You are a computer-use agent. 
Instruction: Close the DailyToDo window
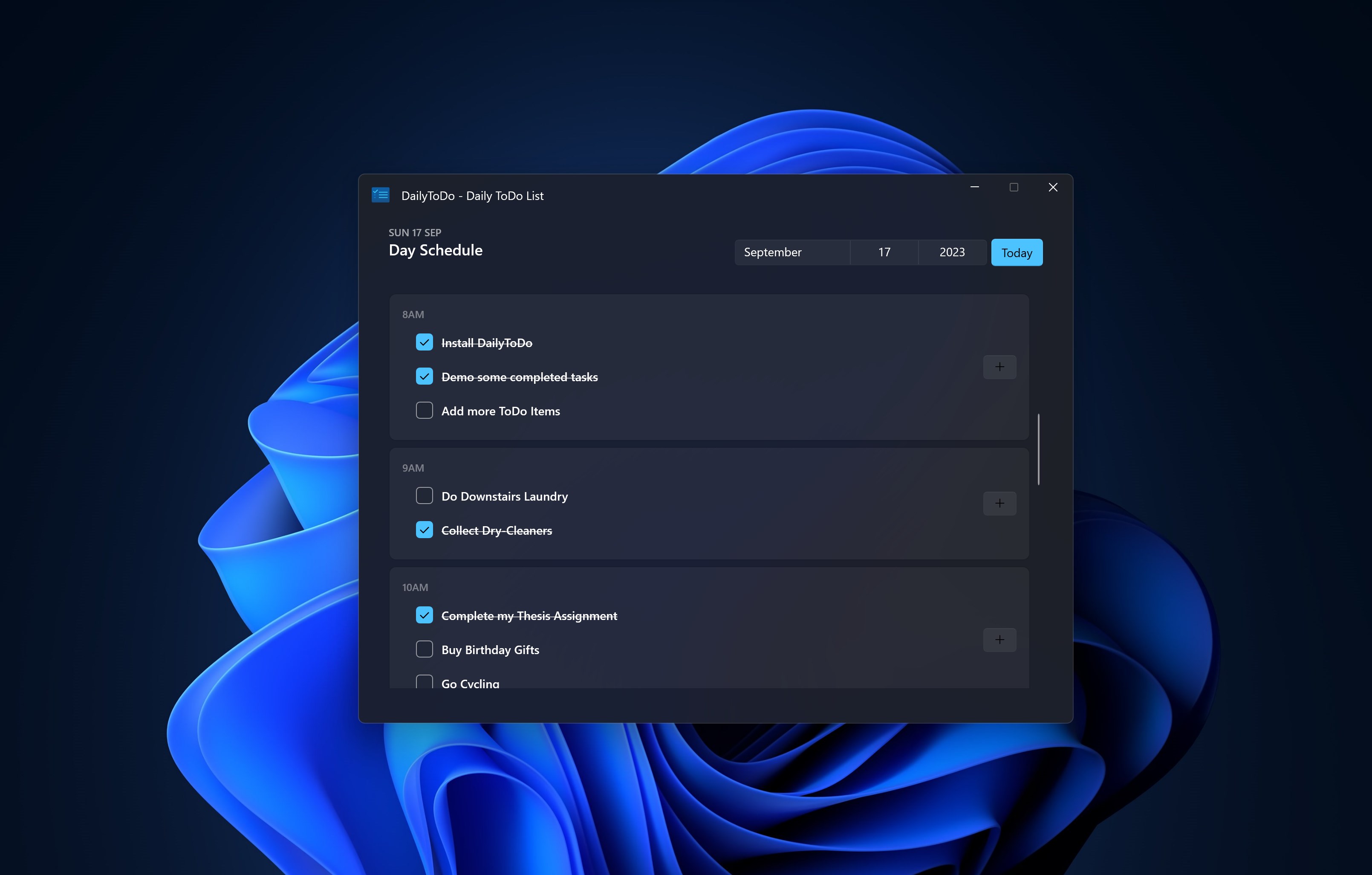pos(1053,187)
